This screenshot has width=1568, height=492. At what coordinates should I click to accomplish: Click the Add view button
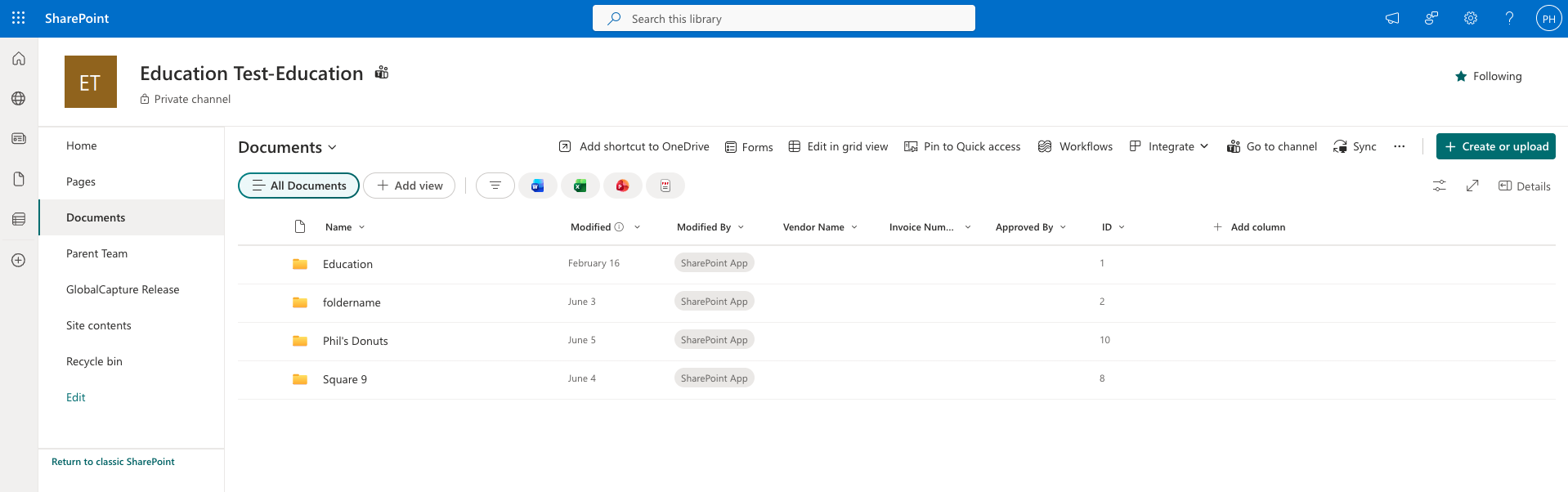click(x=409, y=186)
